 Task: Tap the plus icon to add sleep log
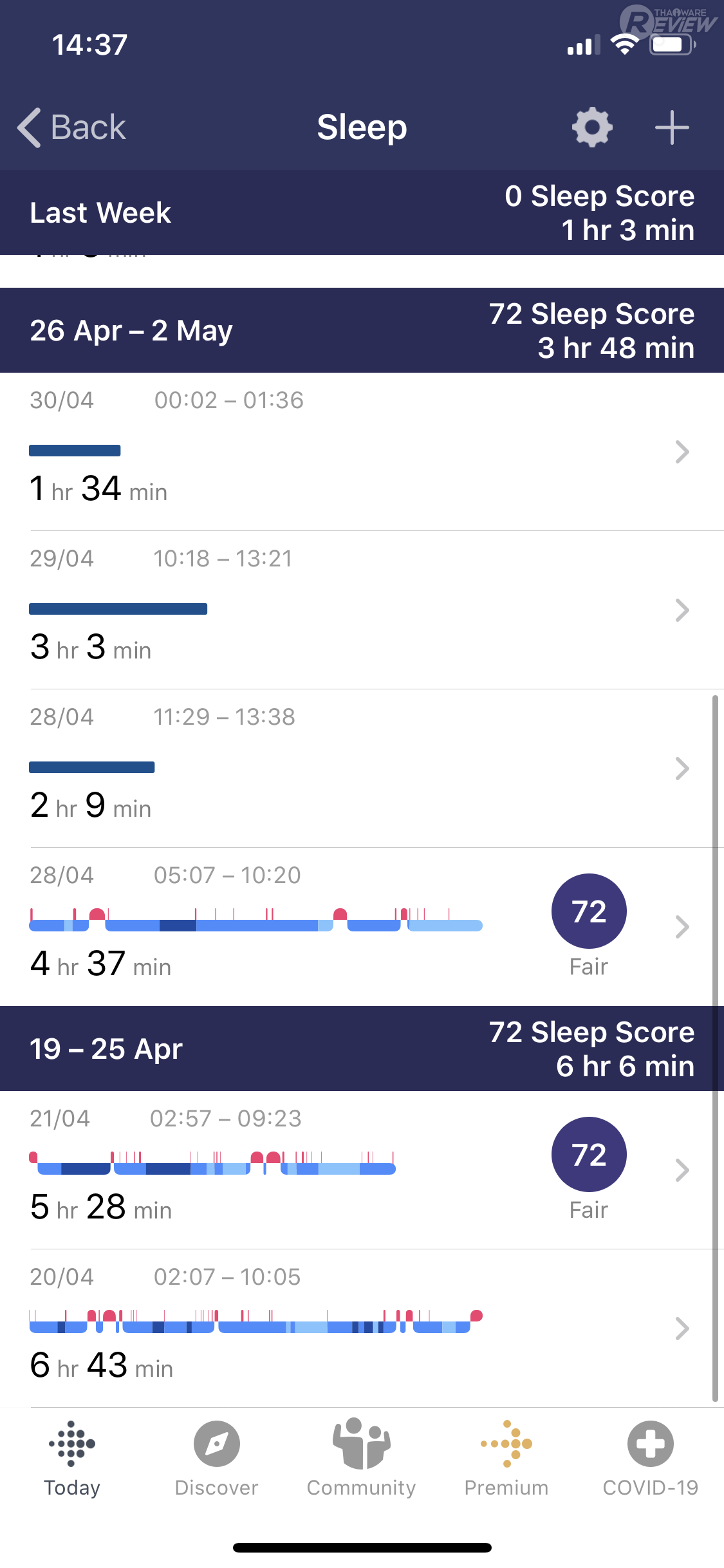coord(672,127)
